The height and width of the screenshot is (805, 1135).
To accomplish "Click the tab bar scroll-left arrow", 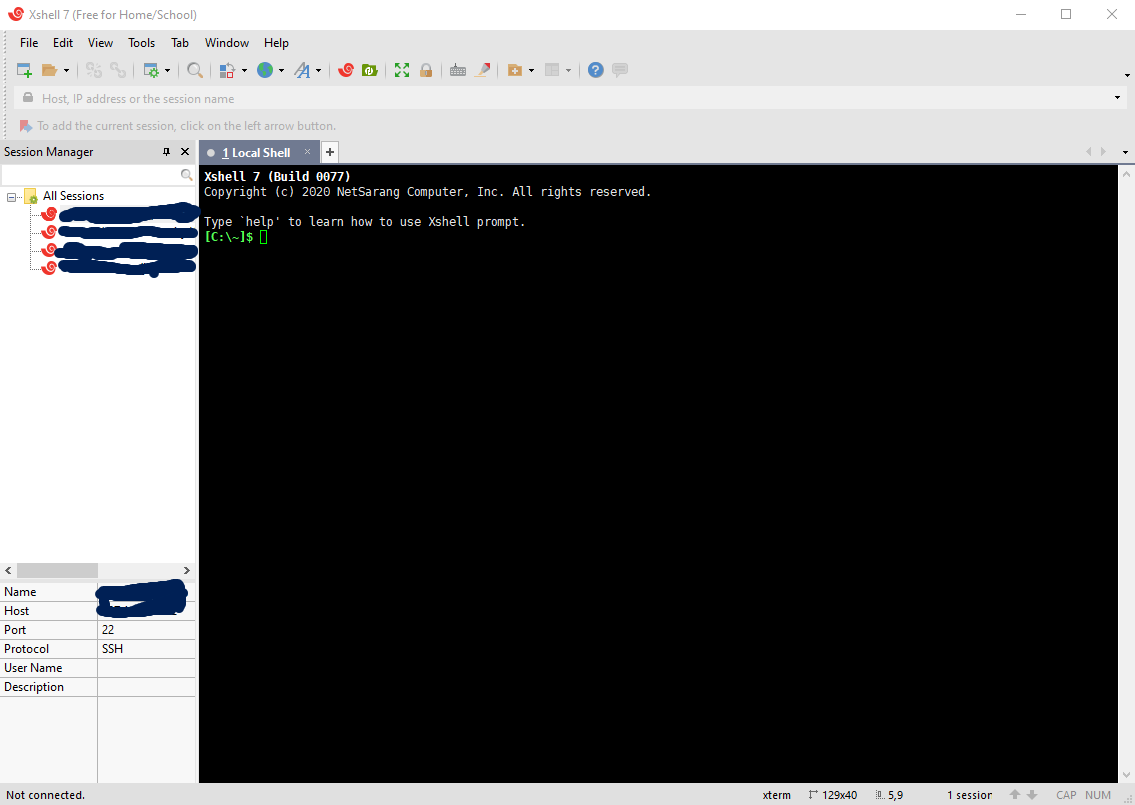I will (1088, 151).
